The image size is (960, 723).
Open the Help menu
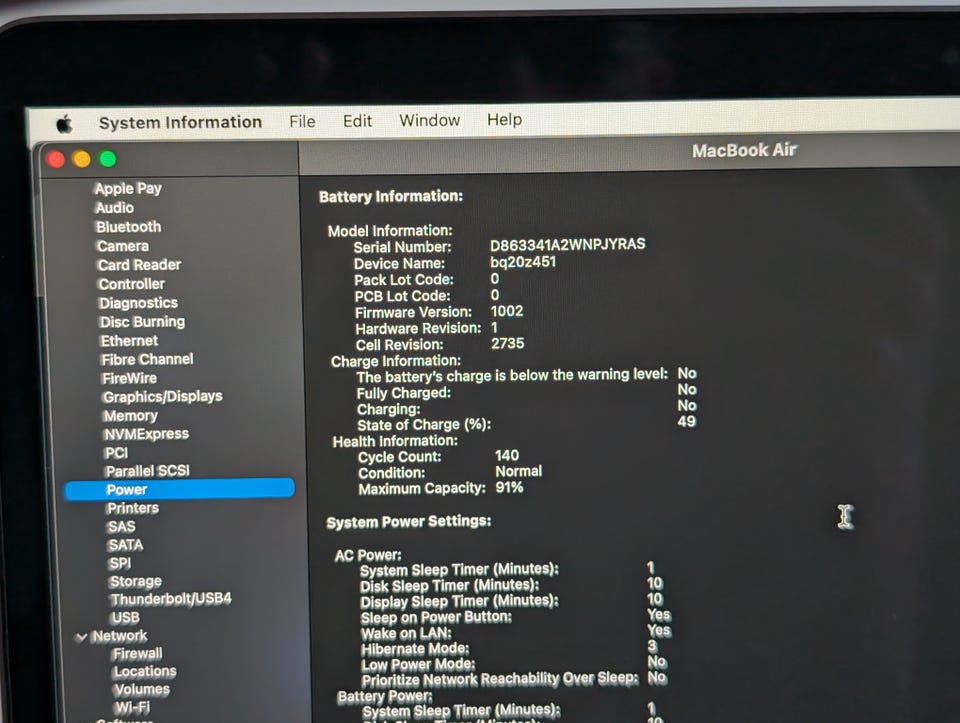[x=504, y=119]
